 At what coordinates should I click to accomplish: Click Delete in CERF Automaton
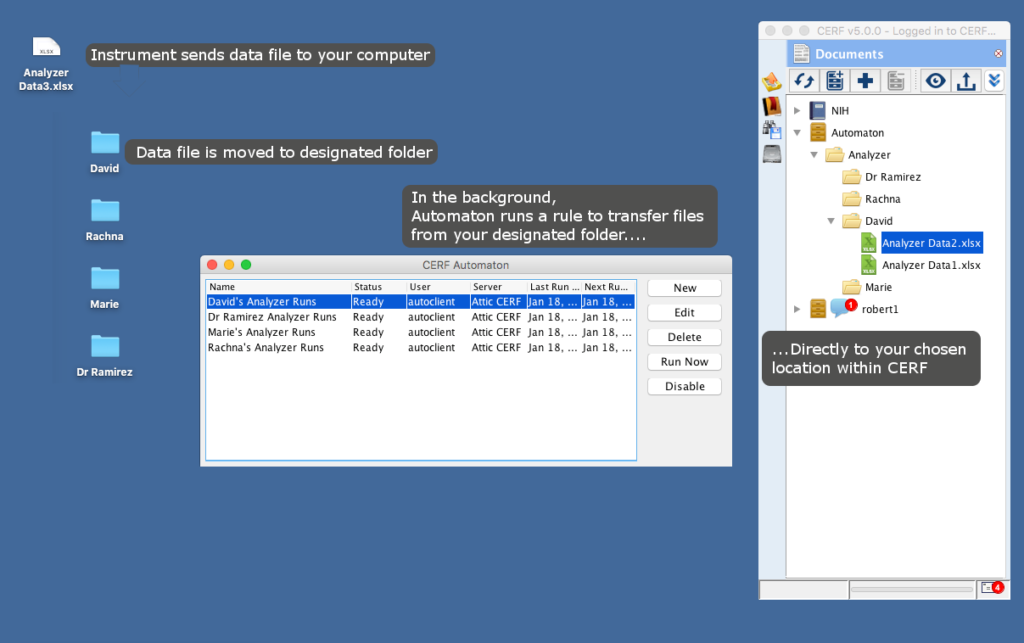click(684, 337)
